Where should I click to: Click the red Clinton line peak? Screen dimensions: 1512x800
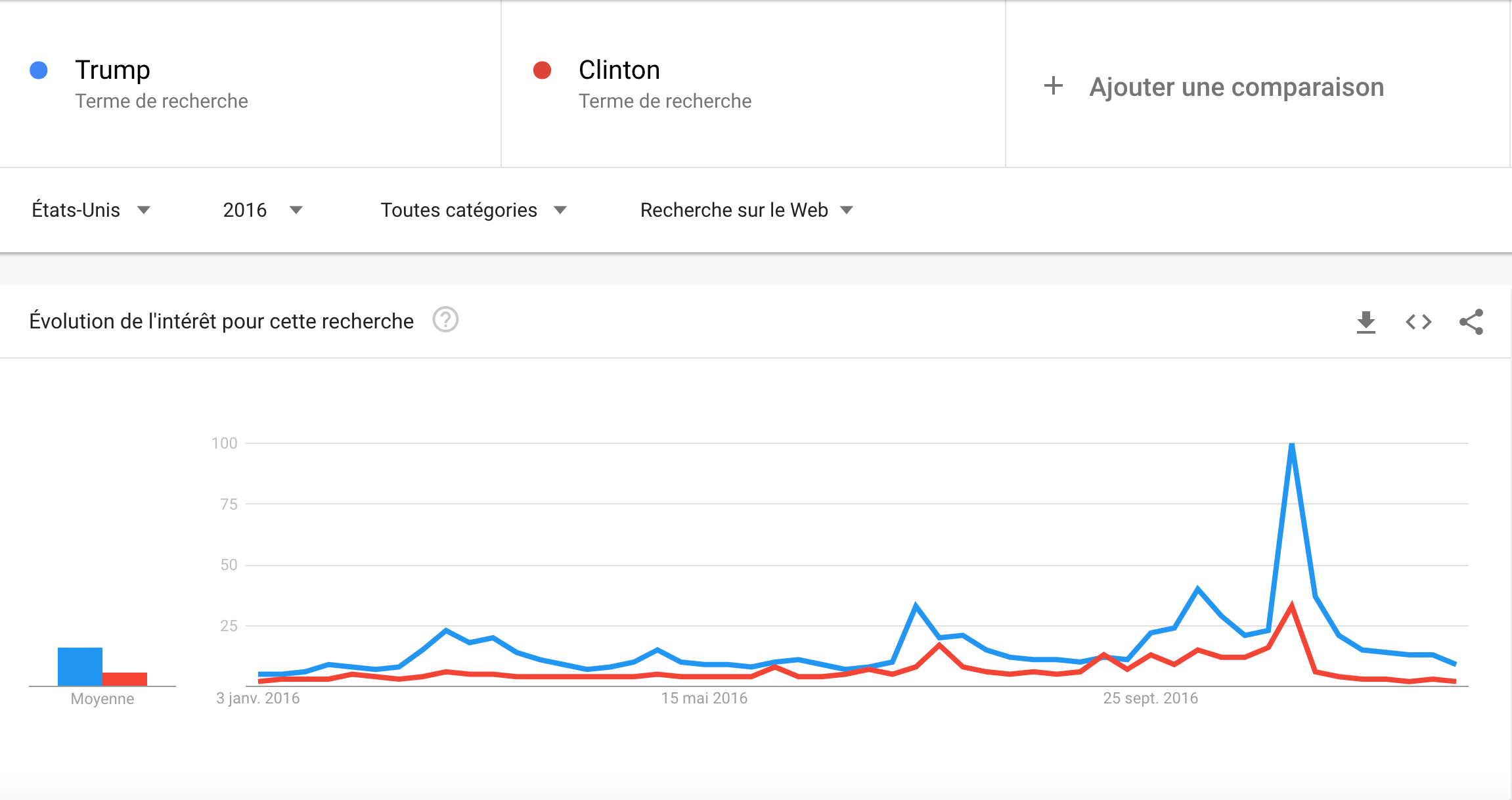point(1292,606)
